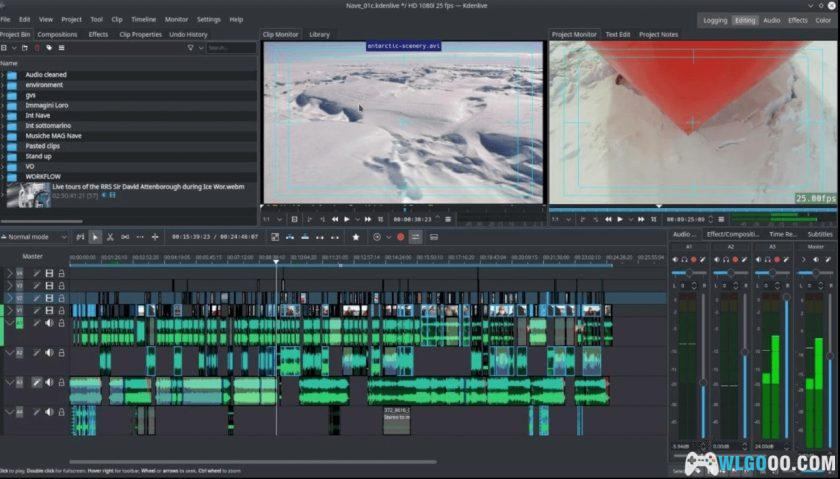Click the red delete clip icon in Project Bin
The image size is (840, 479).
[37, 47]
